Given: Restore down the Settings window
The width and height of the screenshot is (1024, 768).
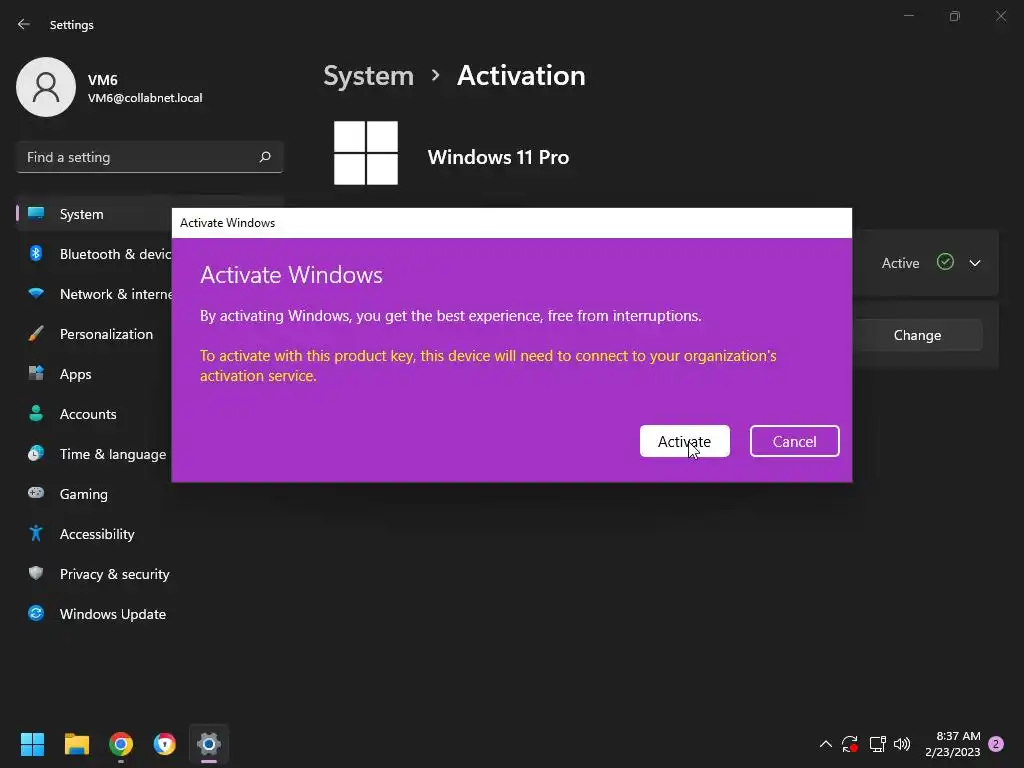Looking at the screenshot, I should [955, 16].
